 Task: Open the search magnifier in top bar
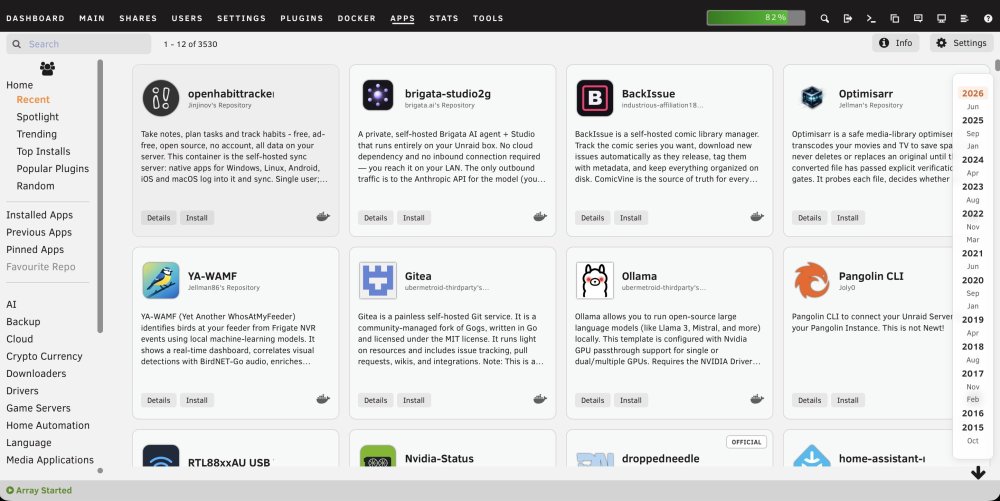tap(825, 18)
